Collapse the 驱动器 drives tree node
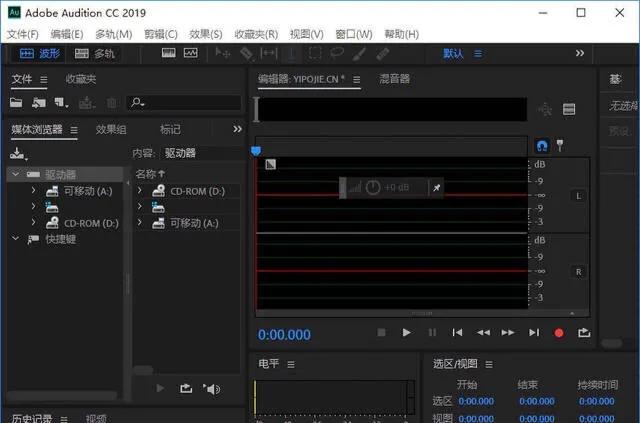 15,174
